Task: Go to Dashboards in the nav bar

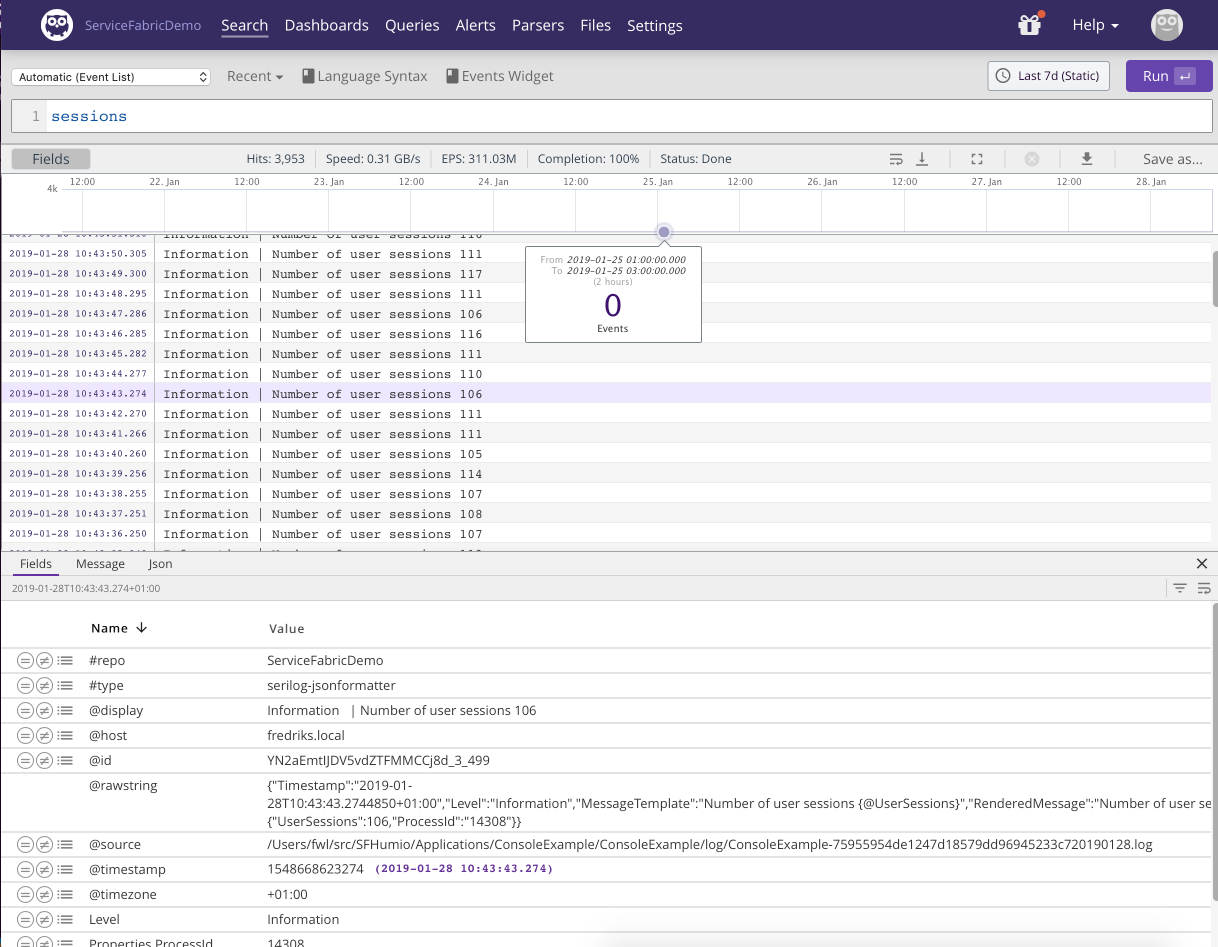Action: [326, 25]
